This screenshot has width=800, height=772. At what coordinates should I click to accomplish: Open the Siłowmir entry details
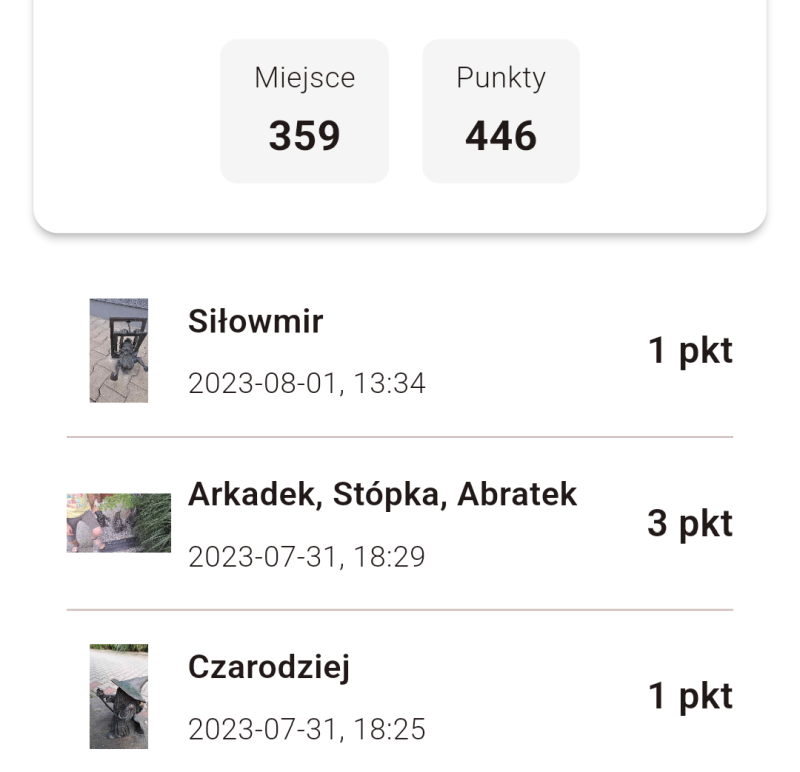(x=256, y=322)
